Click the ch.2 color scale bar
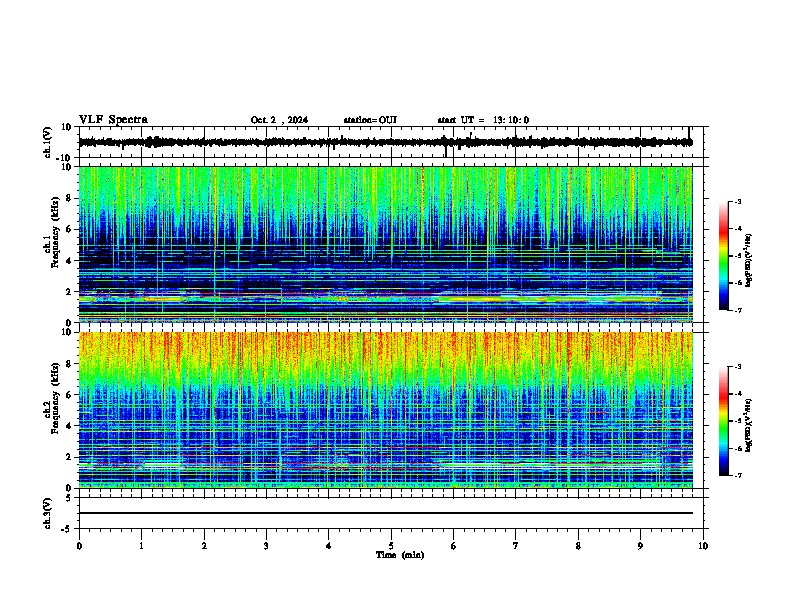The height and width of the screenshot is (612, 792). click(724, 421)
